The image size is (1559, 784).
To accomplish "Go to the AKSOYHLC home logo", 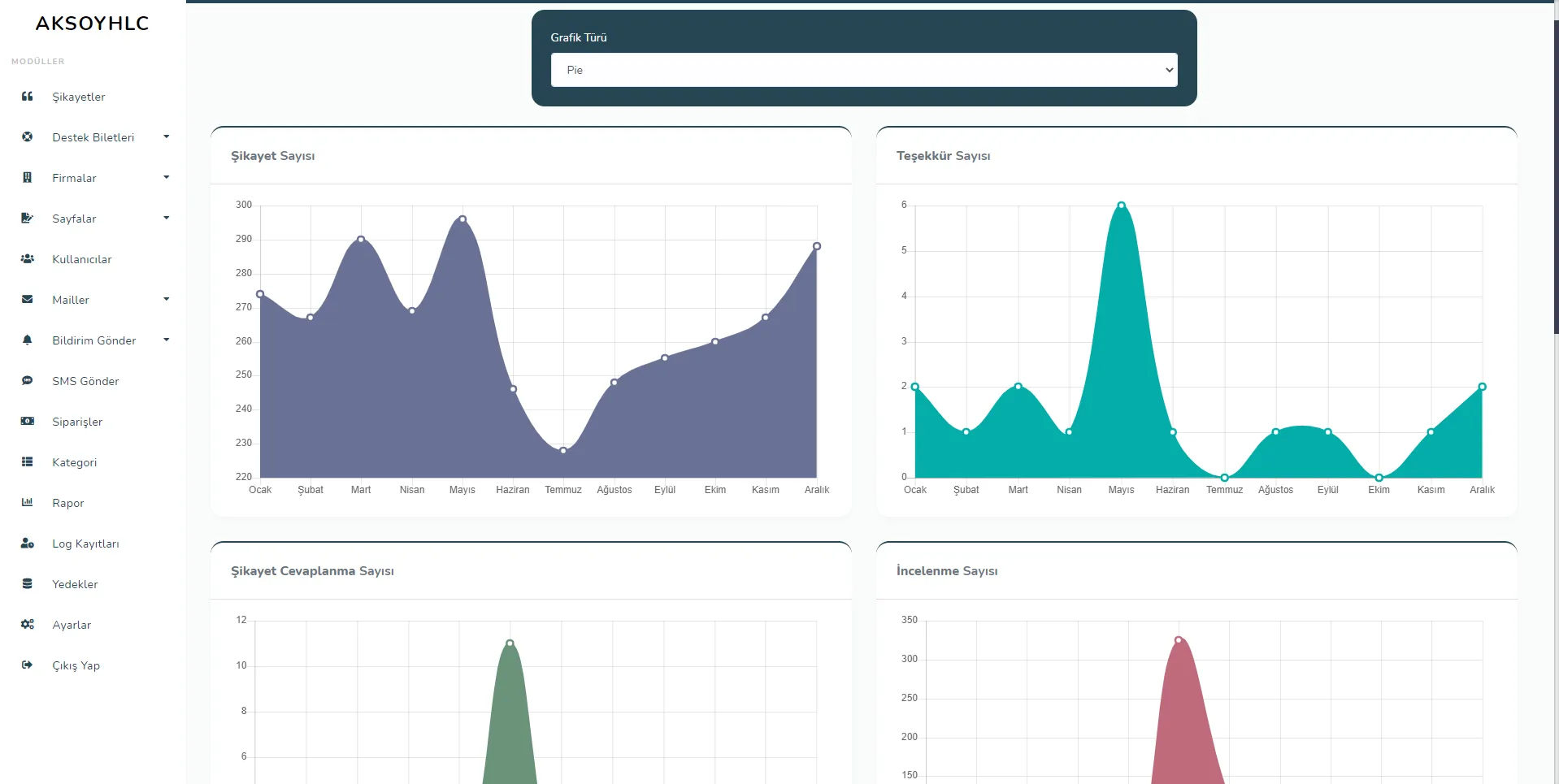I will (x=93, y=24).
